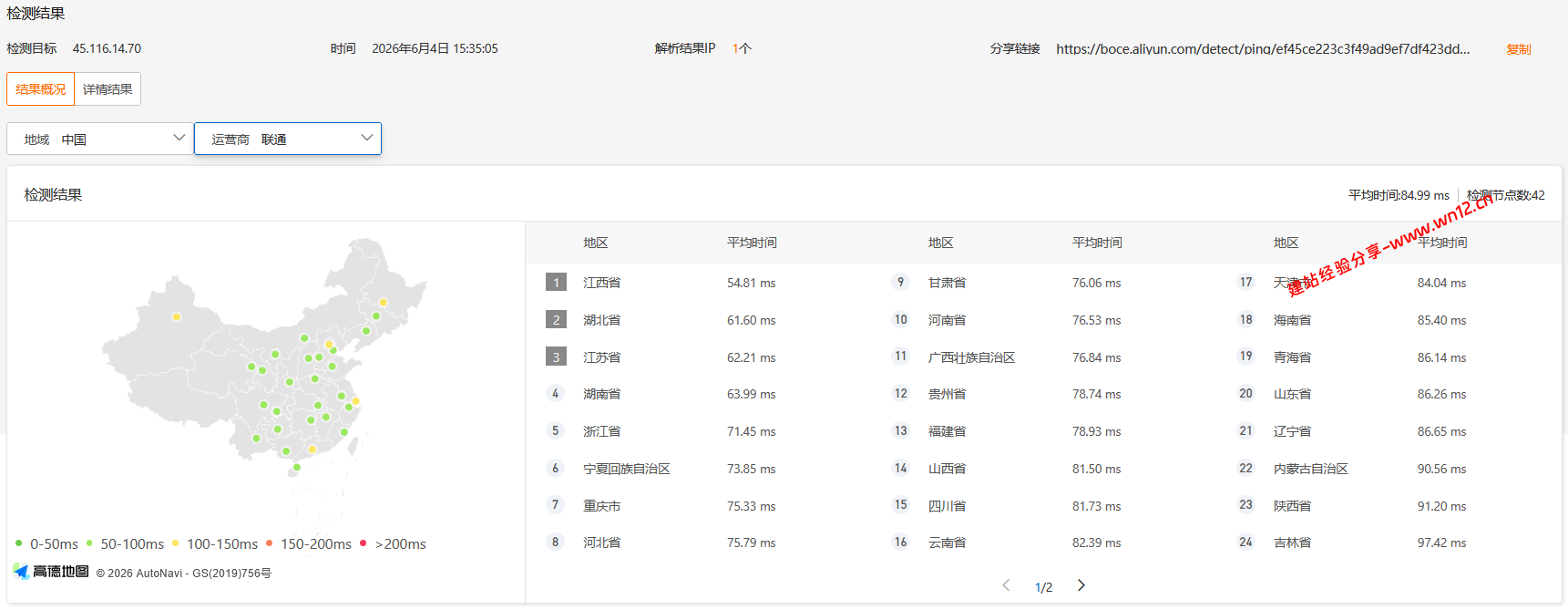Toggle the 50-100ms legend item

[125, 544]
